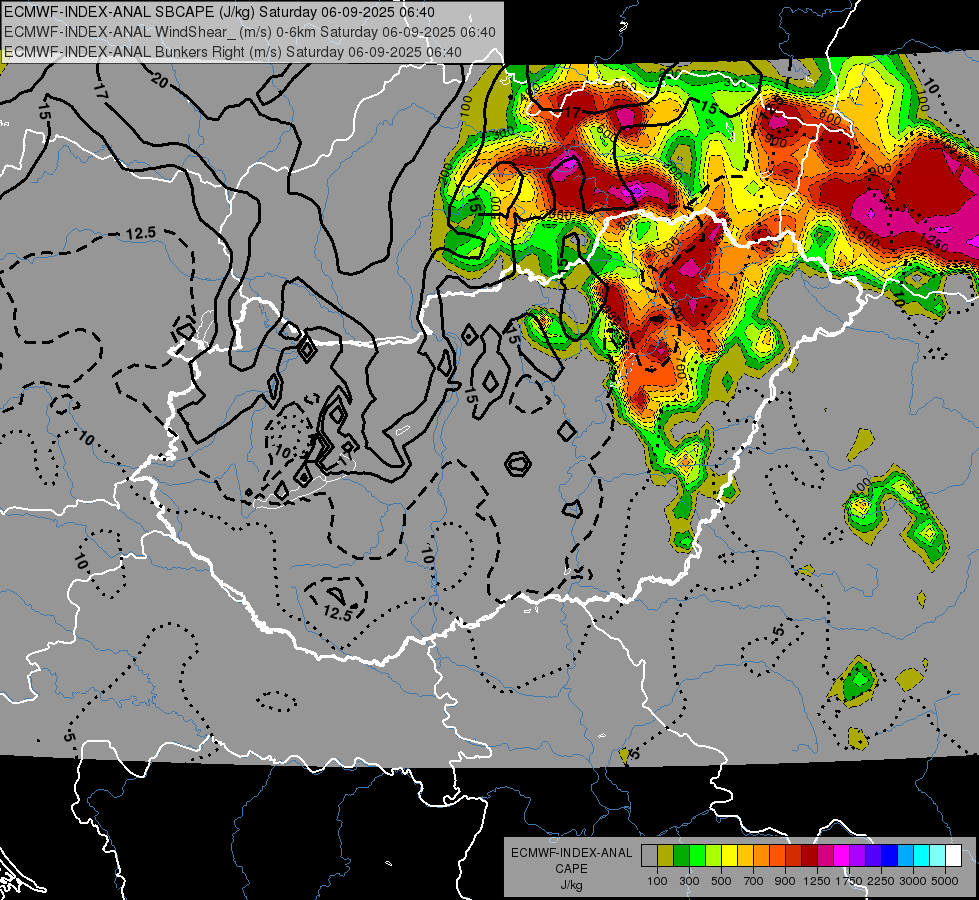Image resolution: width=979 pixels, height=900 pixels.
Task: Click the SBCAPE (J/kg) title line
Action: [219, 12]
